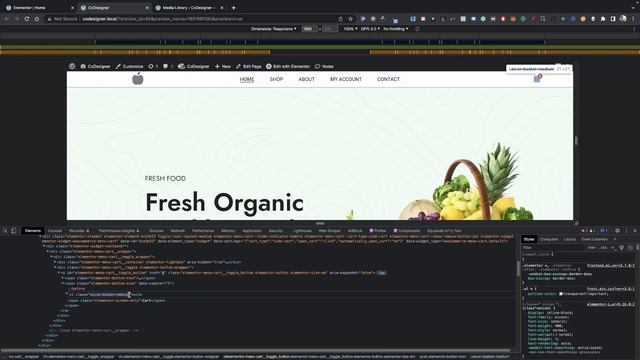Toggle the :hov element state button

pyautogui.click(x=591, y=247)
